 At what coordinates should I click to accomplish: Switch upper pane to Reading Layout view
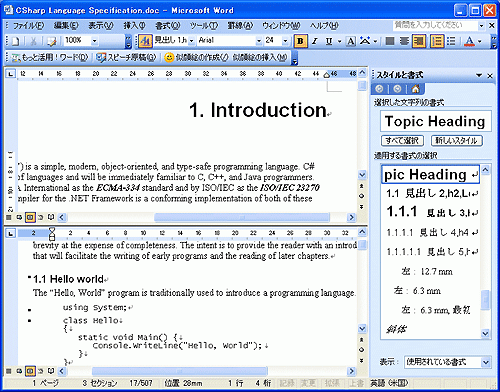coord(51,218)
